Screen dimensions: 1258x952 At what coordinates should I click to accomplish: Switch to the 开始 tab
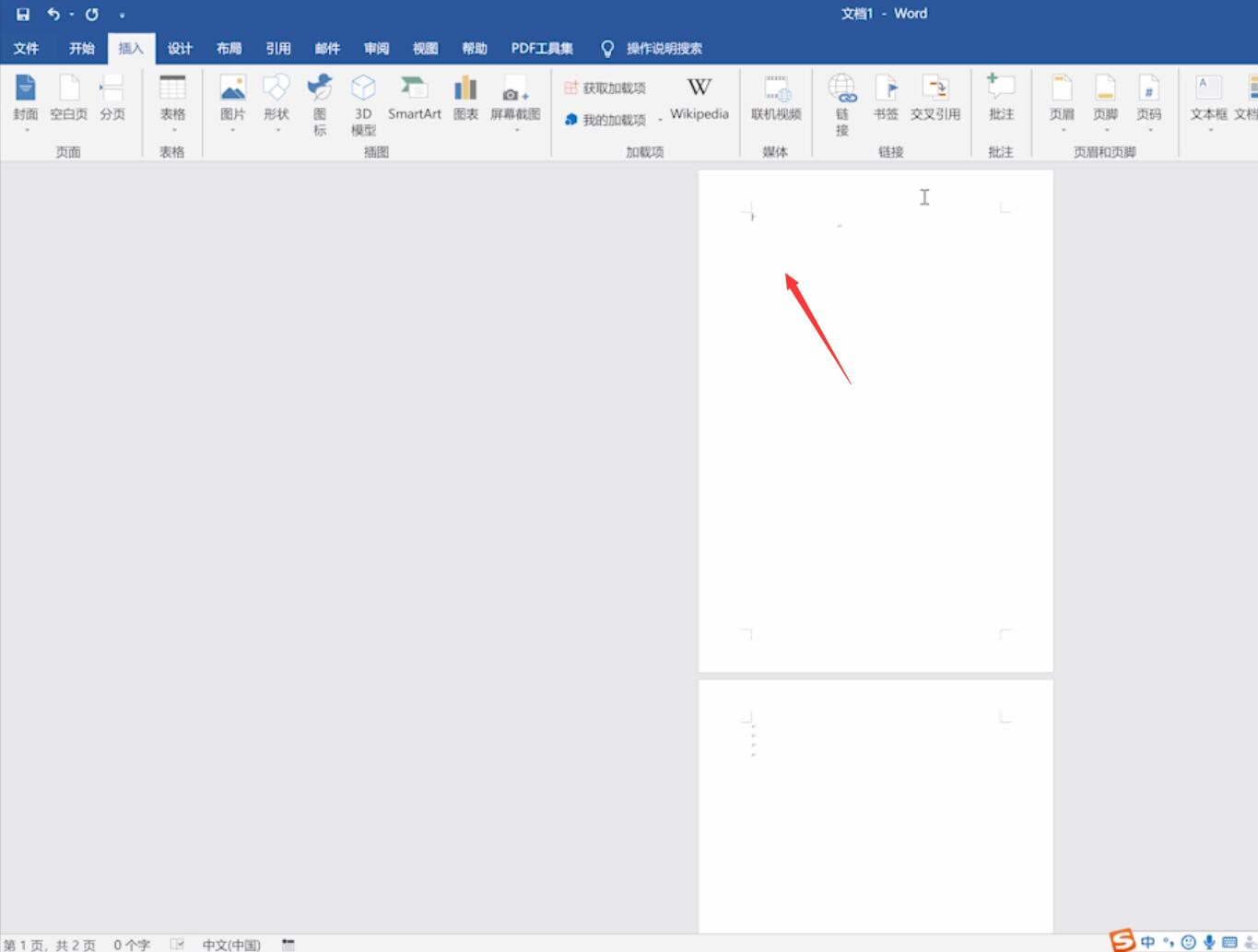[x=81, y=48]
